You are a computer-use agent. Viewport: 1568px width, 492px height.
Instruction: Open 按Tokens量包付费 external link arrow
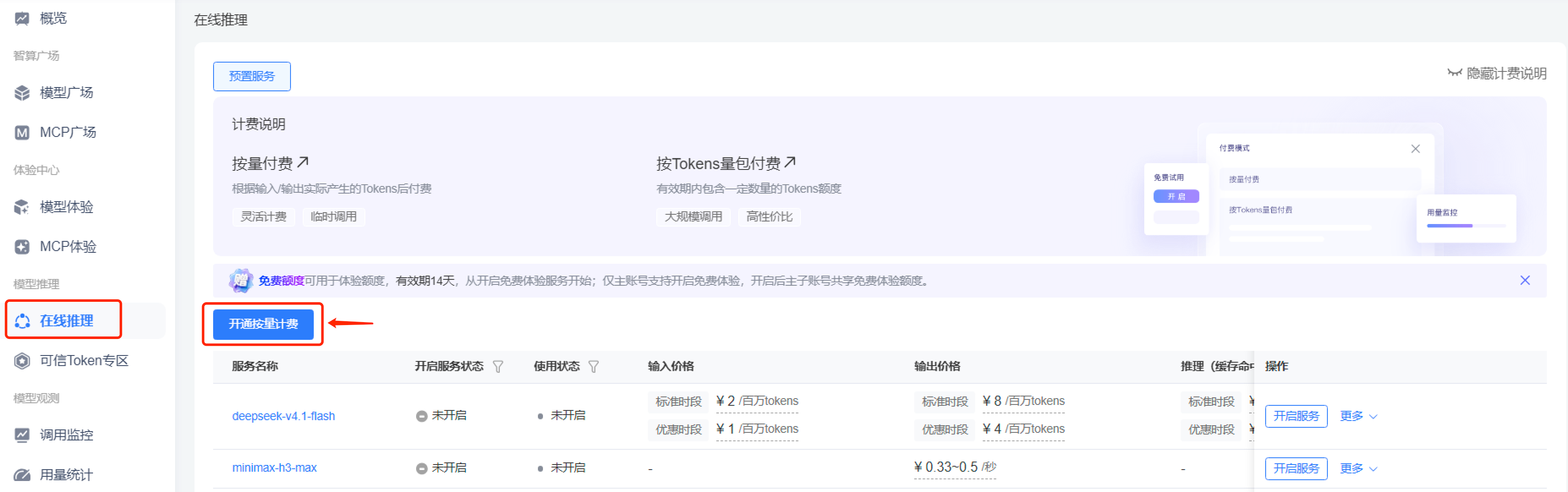(790, 162)
